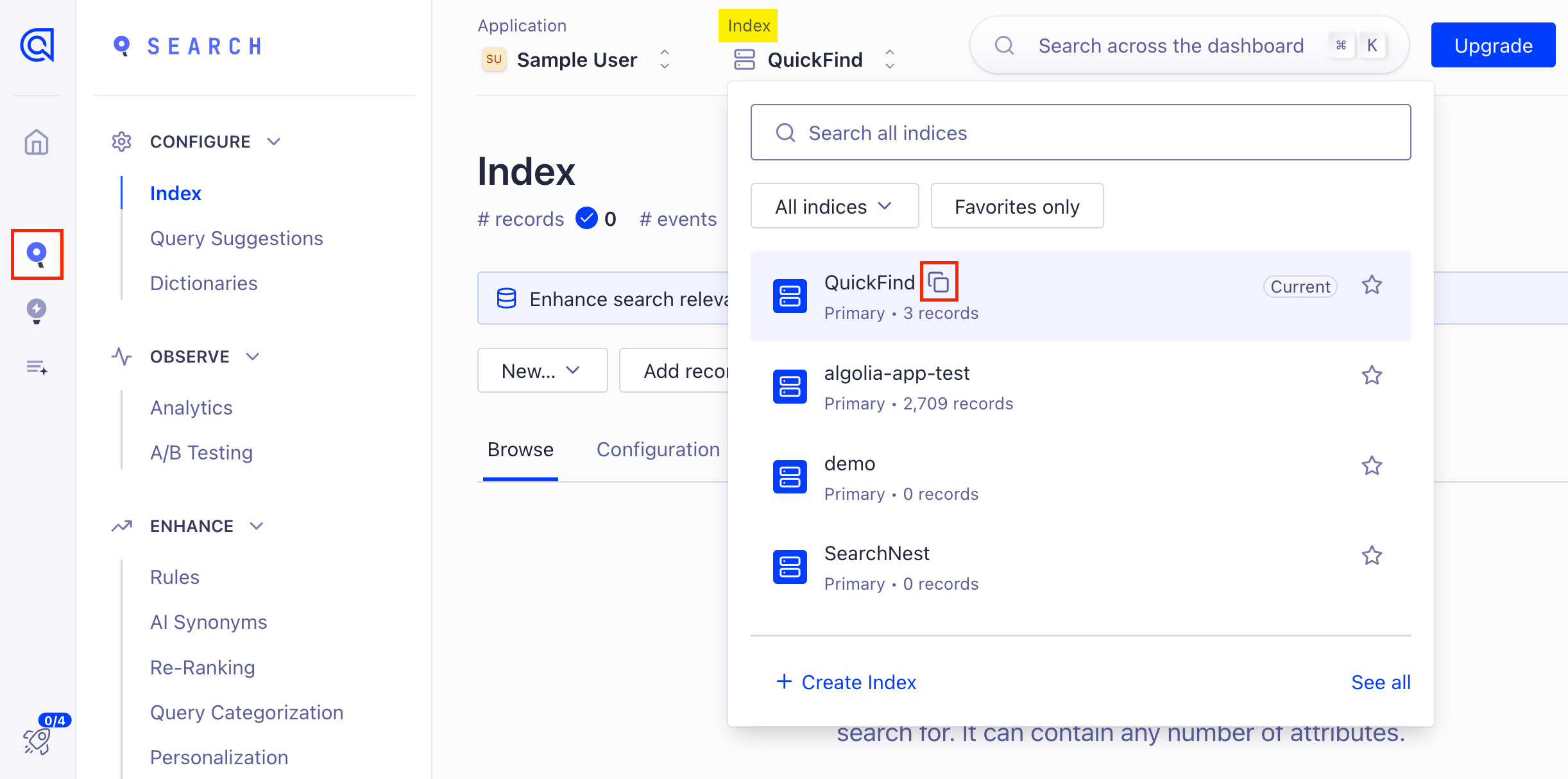Select Dictionaries in the Configure menu
The image size is (1568, 779).
coord(203,282)
